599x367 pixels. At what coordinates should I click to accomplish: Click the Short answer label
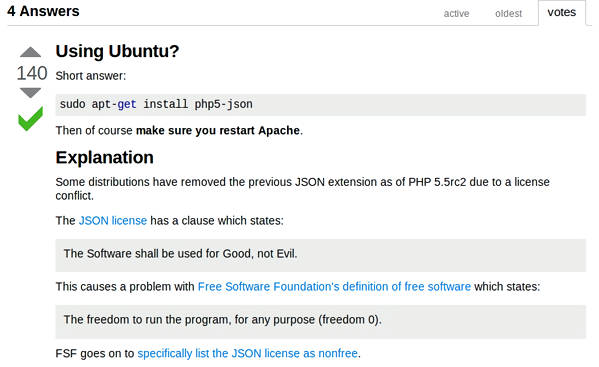pos(91,76)
